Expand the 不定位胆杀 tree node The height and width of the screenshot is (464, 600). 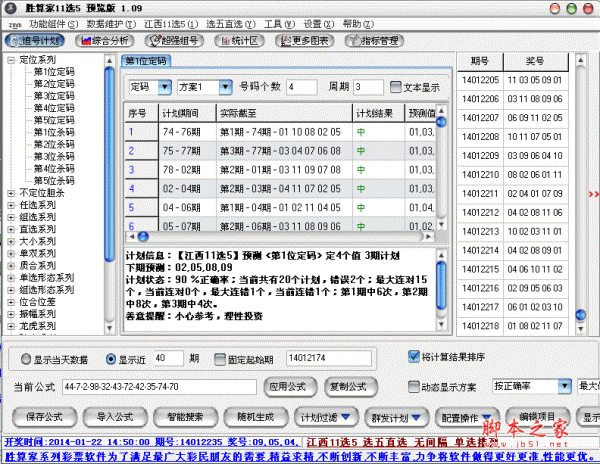coord(11,193)
